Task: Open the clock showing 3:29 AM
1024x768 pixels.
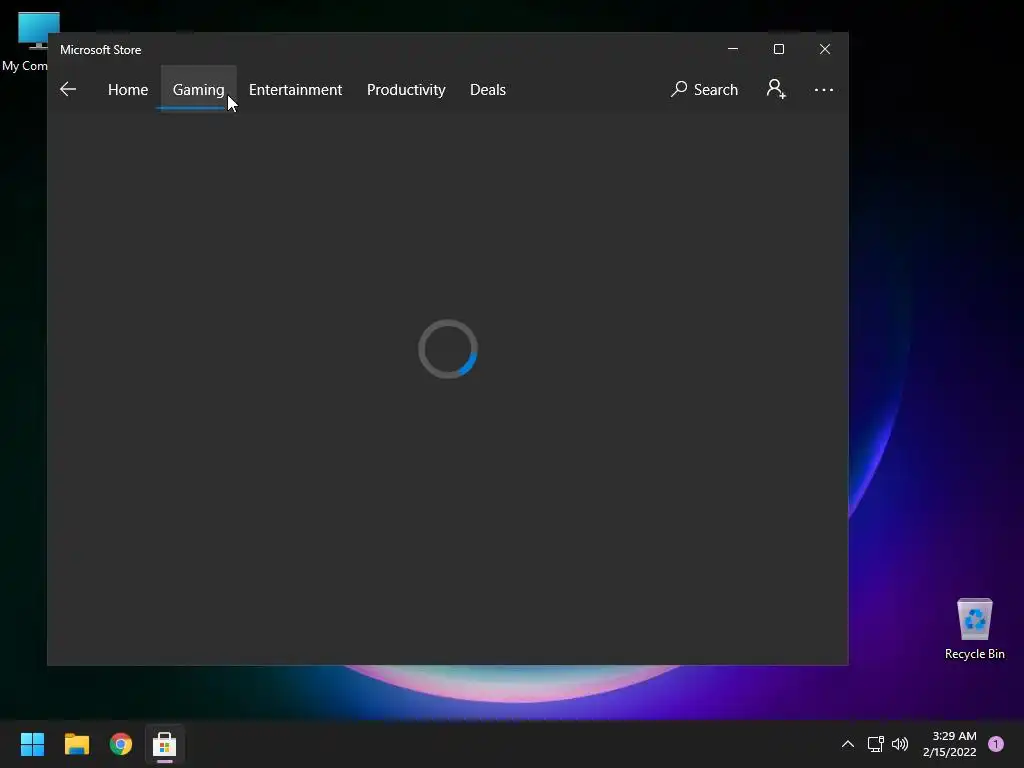Action: click(x=950, y=744)
